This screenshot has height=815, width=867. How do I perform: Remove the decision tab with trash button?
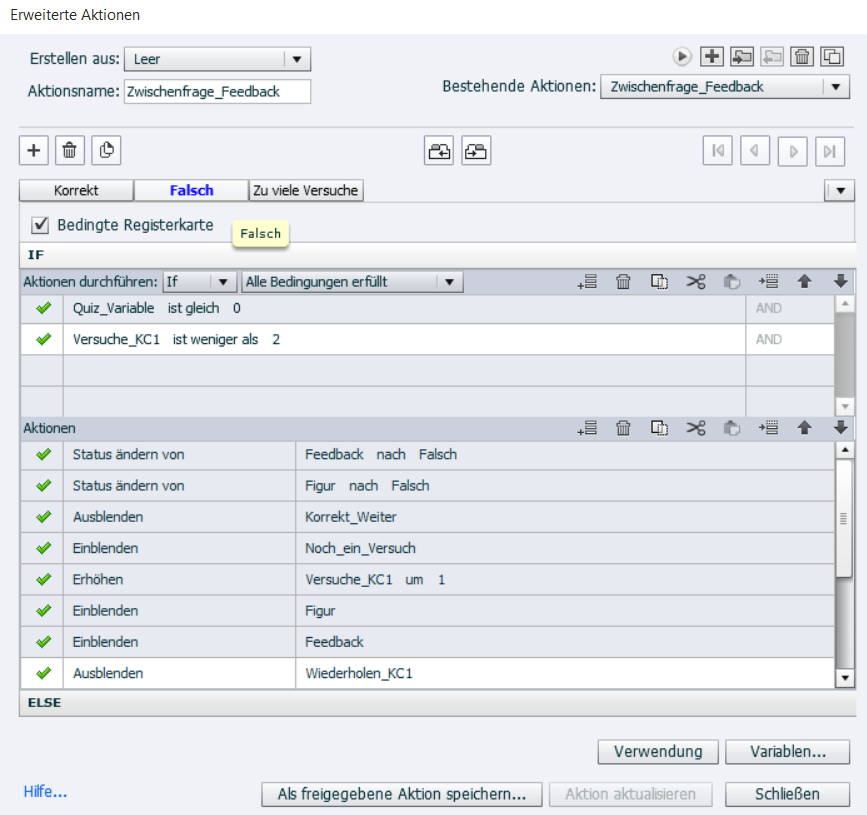69,150
